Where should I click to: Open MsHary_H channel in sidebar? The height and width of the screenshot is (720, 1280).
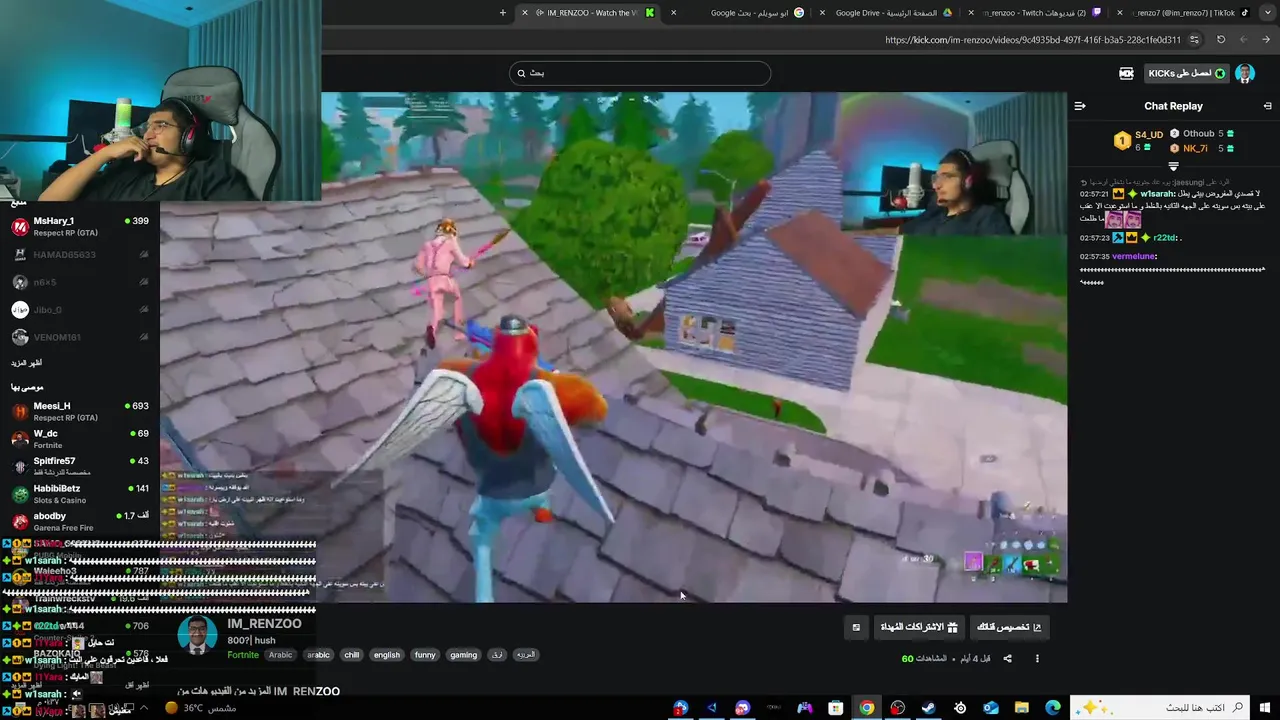click(x=80, y=226)
